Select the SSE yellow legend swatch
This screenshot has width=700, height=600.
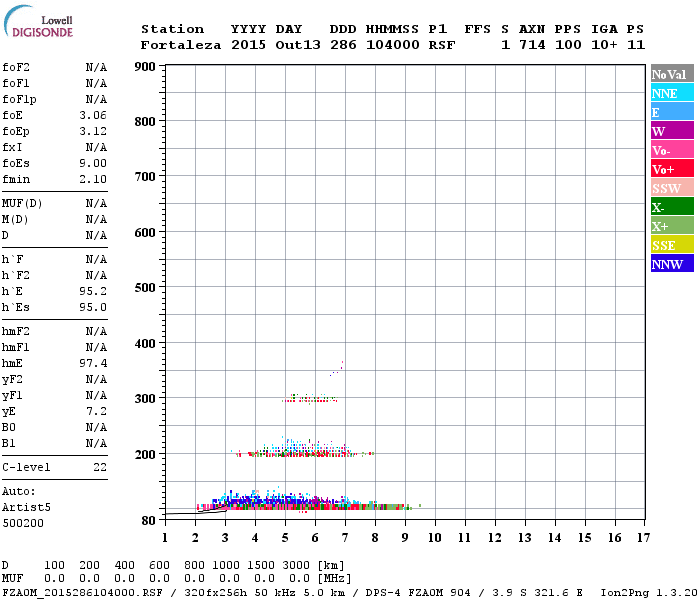click(672, 245)
